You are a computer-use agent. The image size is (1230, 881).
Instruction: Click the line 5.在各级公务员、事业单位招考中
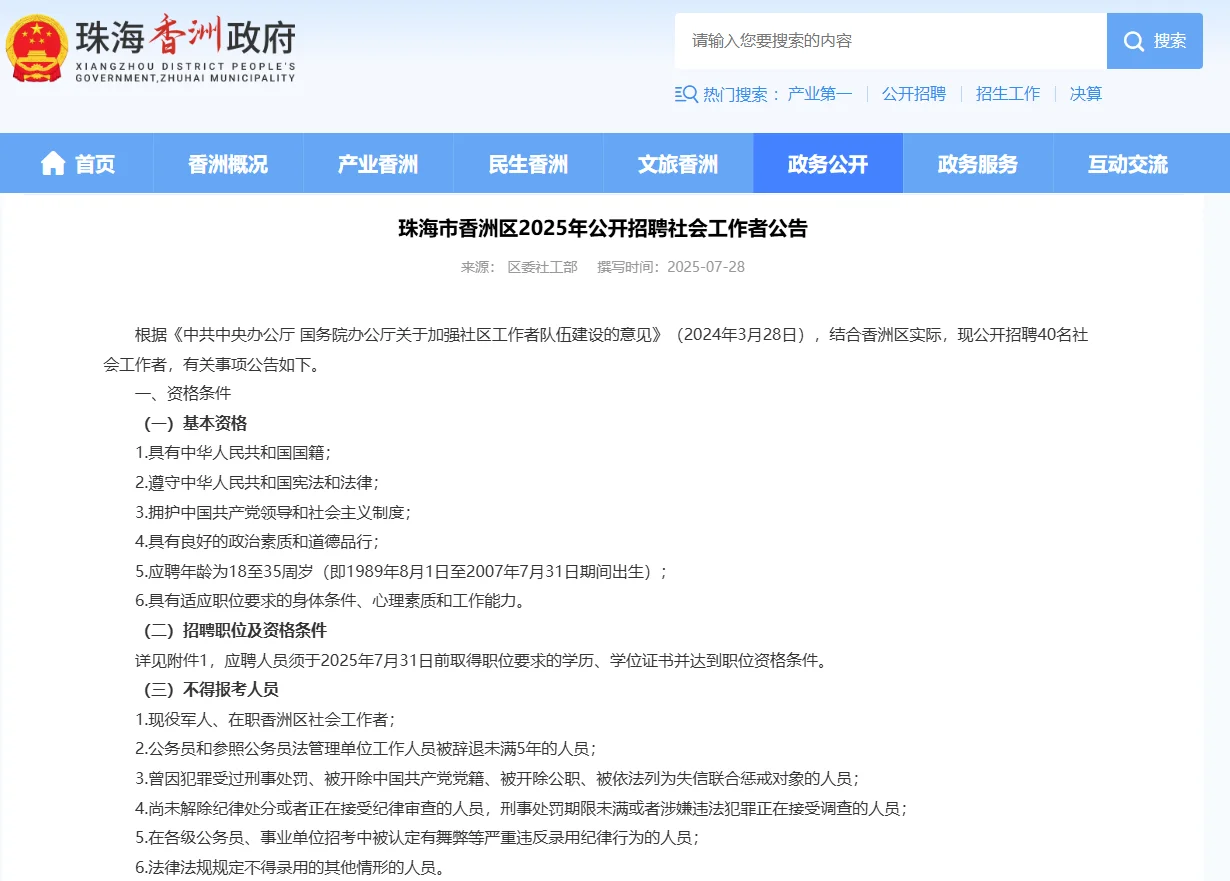pos(417,838)
